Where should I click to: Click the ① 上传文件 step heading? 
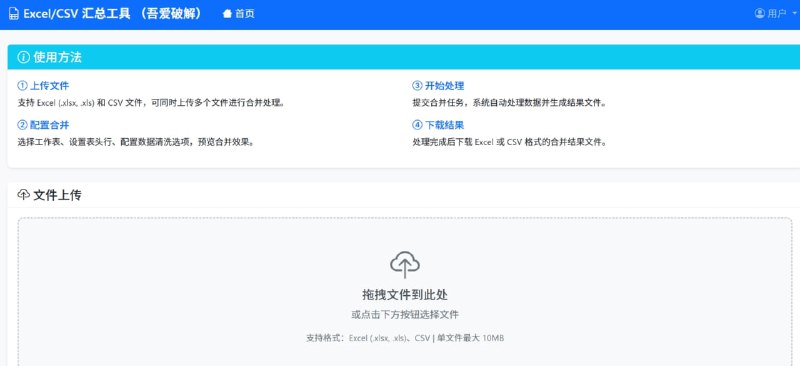[x=43, y=86]
